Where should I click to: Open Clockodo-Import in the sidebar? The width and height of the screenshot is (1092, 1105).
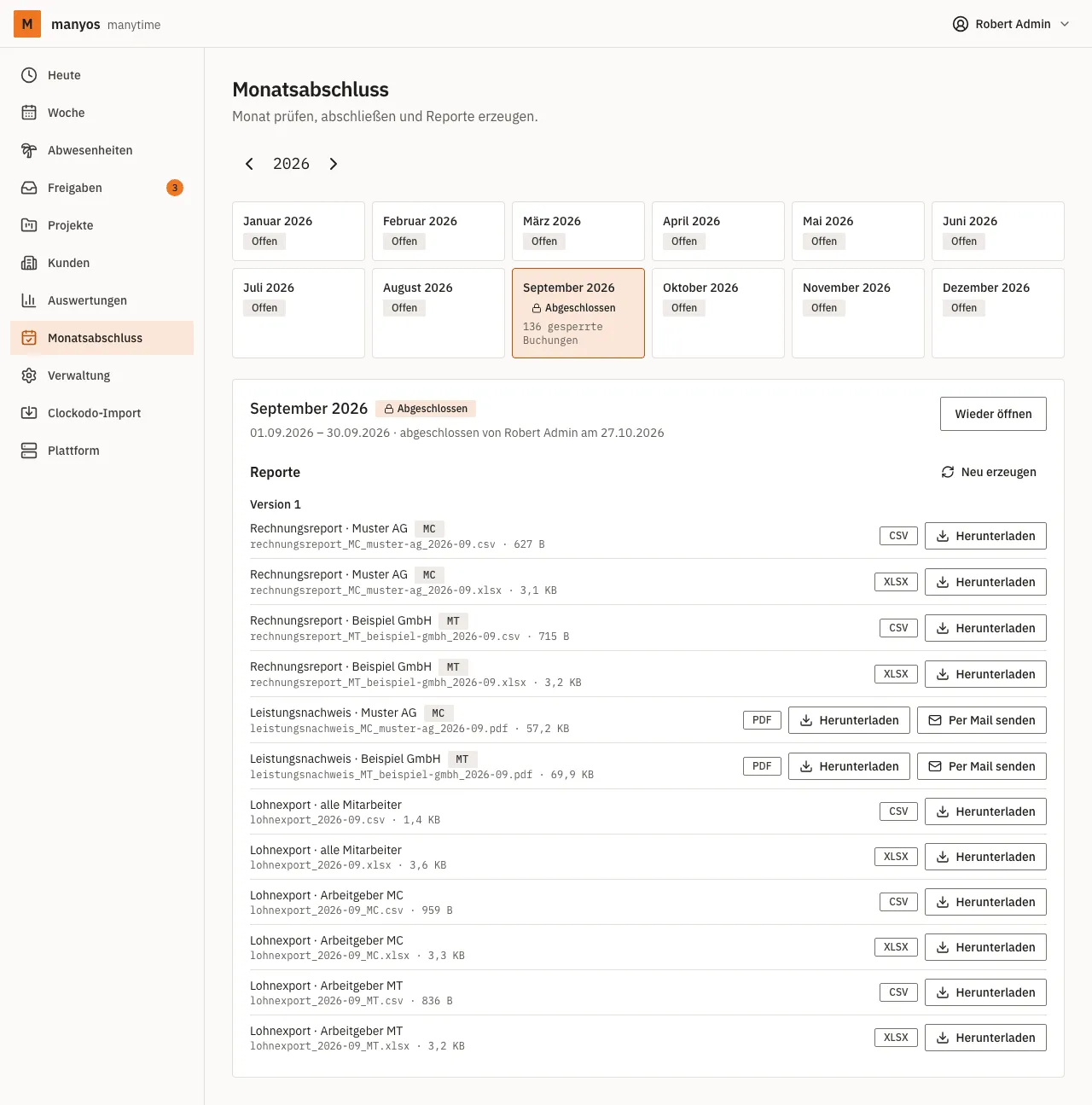coord(102,413)
